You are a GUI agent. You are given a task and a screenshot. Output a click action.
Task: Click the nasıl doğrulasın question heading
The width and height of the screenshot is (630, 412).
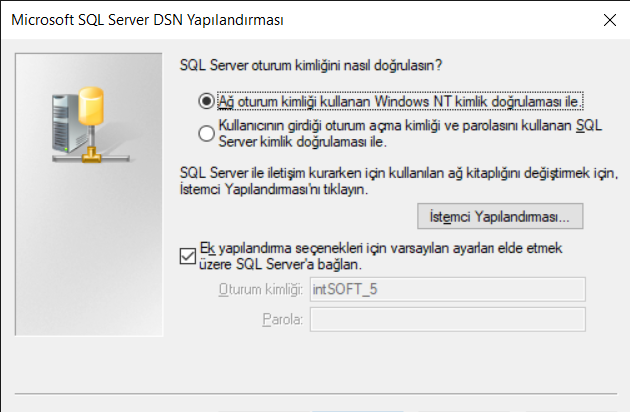(311, 65)
